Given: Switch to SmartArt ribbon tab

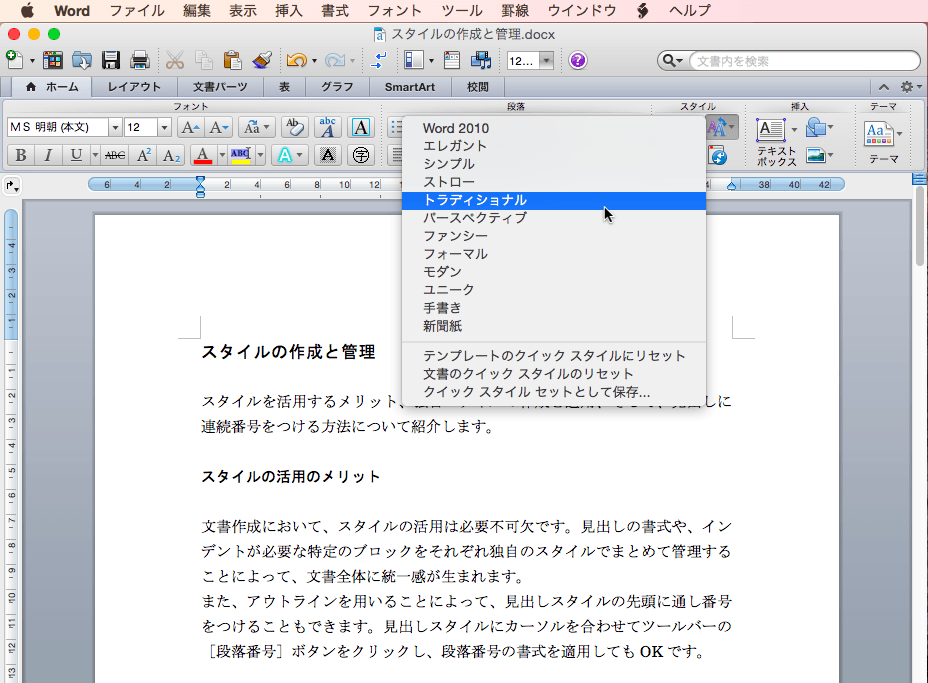Looking at the screenshot, I should [x=410, y=87].
